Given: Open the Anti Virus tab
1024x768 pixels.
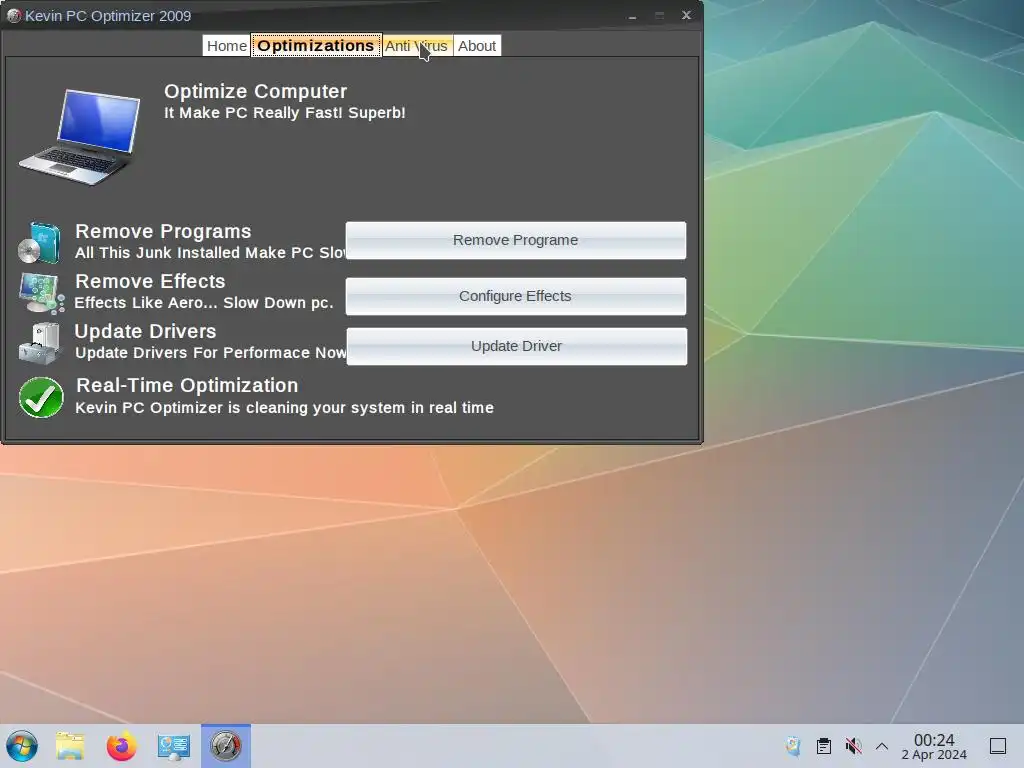Looking at the screenshot, I should 417,46.
